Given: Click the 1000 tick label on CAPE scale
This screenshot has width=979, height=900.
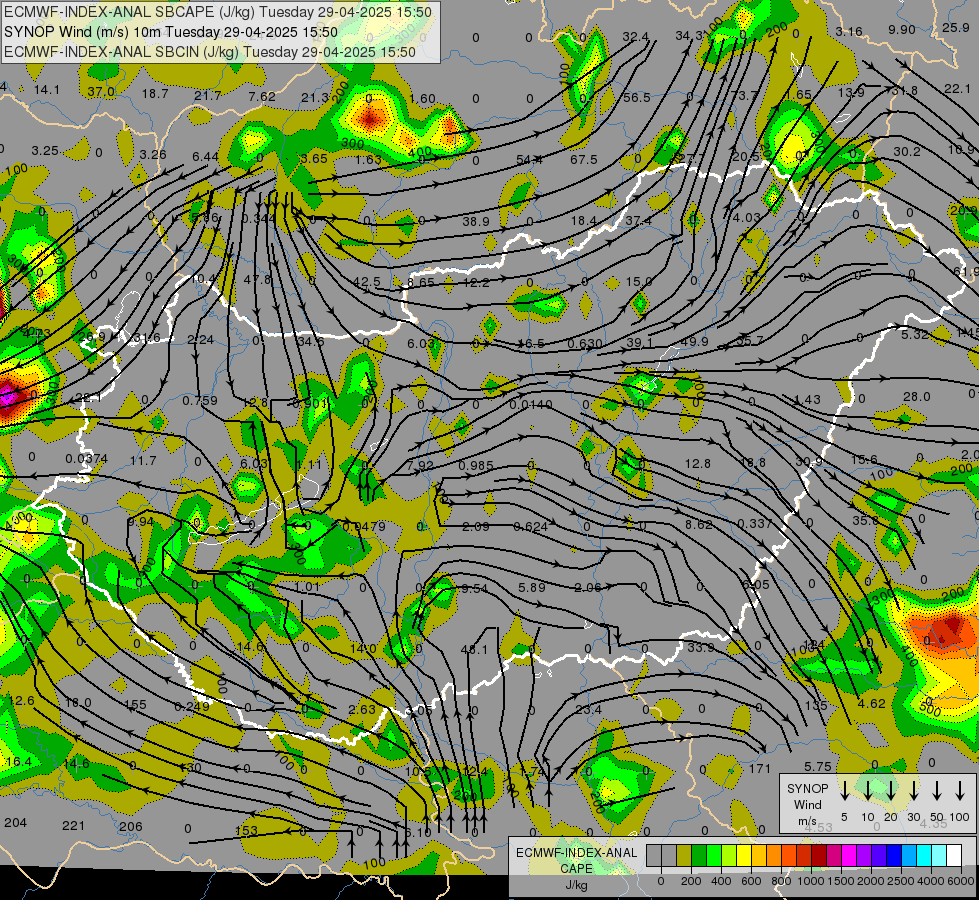Looking at the screenshot, I should [x=811, y=881].
